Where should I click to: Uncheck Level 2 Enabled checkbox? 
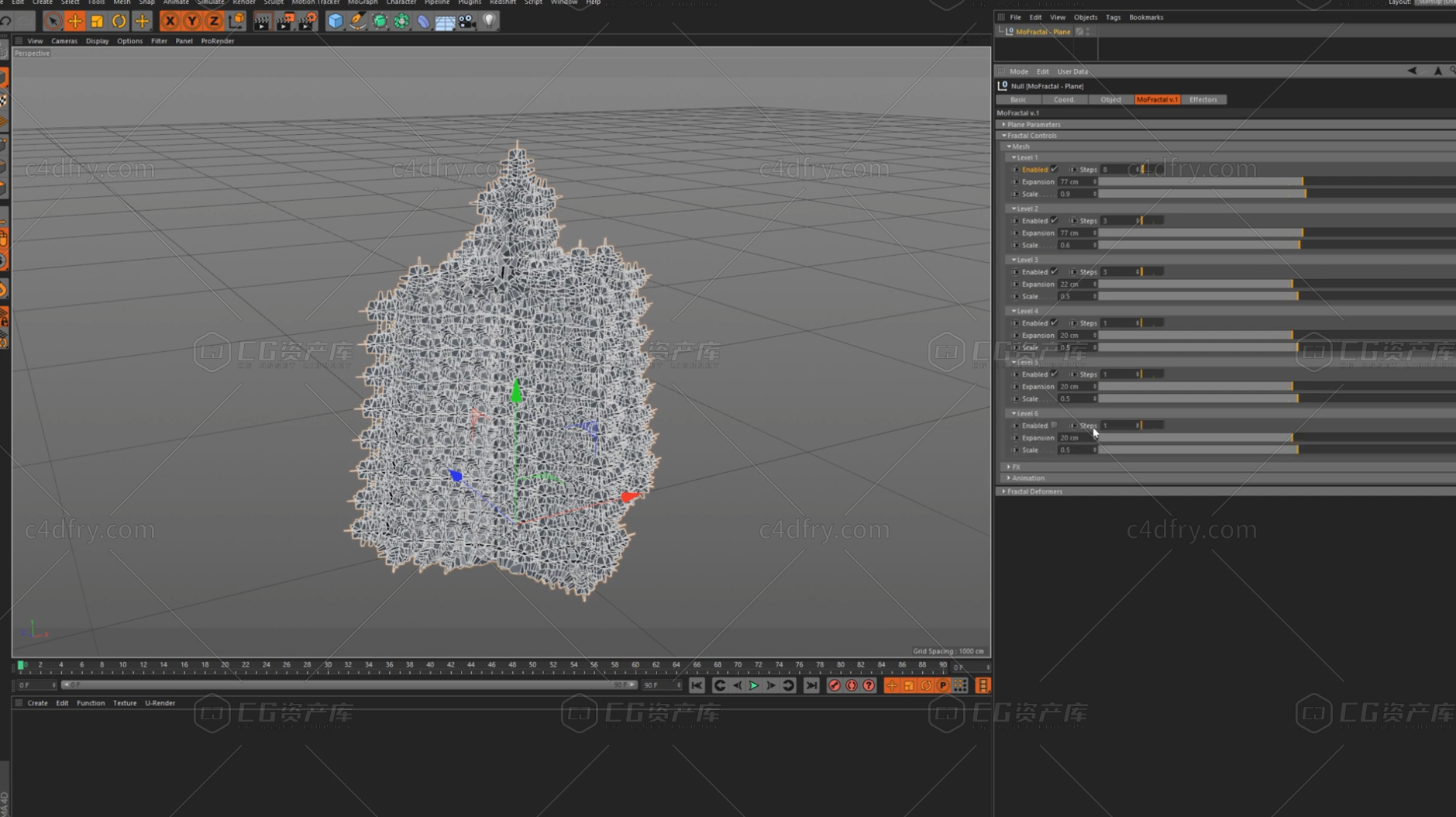1054,220
